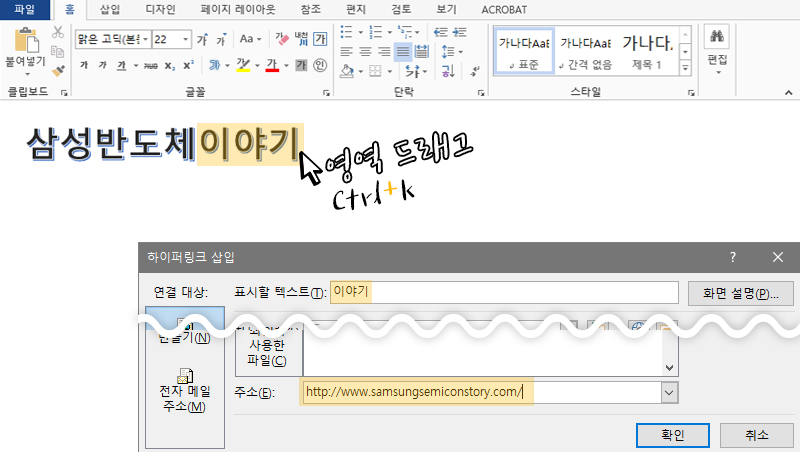Image resolution: width=800 pixels, height=452 pixels.
Task: Click the increase indent icon
Action: (x=459, y=32)
